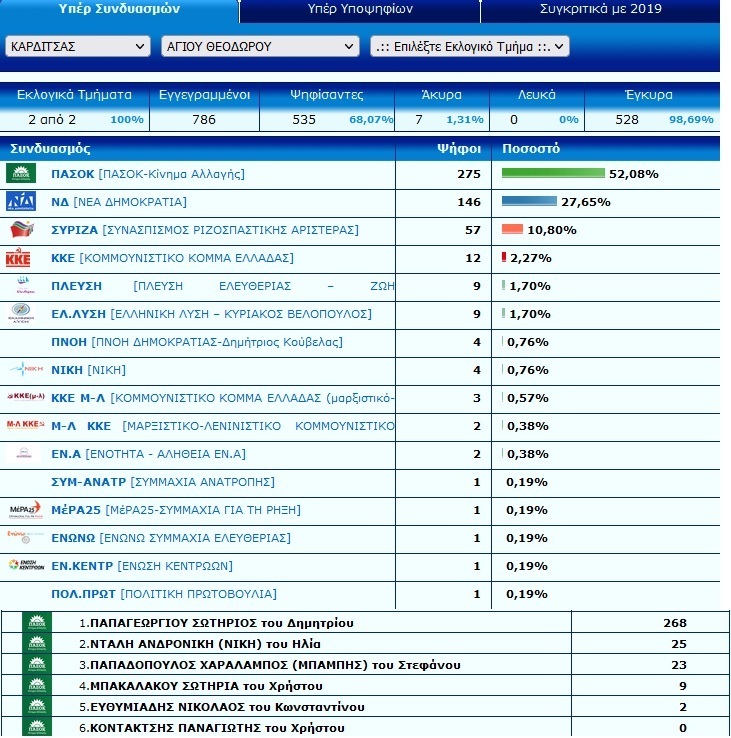The width and height of the screenshot is (731, 738).
Task: Open the ΑΓΙΟΥ ΘΕΟΔΩΡΟΥ municipality dropdown
Action: pyautogui.click(x=260, y=46)
